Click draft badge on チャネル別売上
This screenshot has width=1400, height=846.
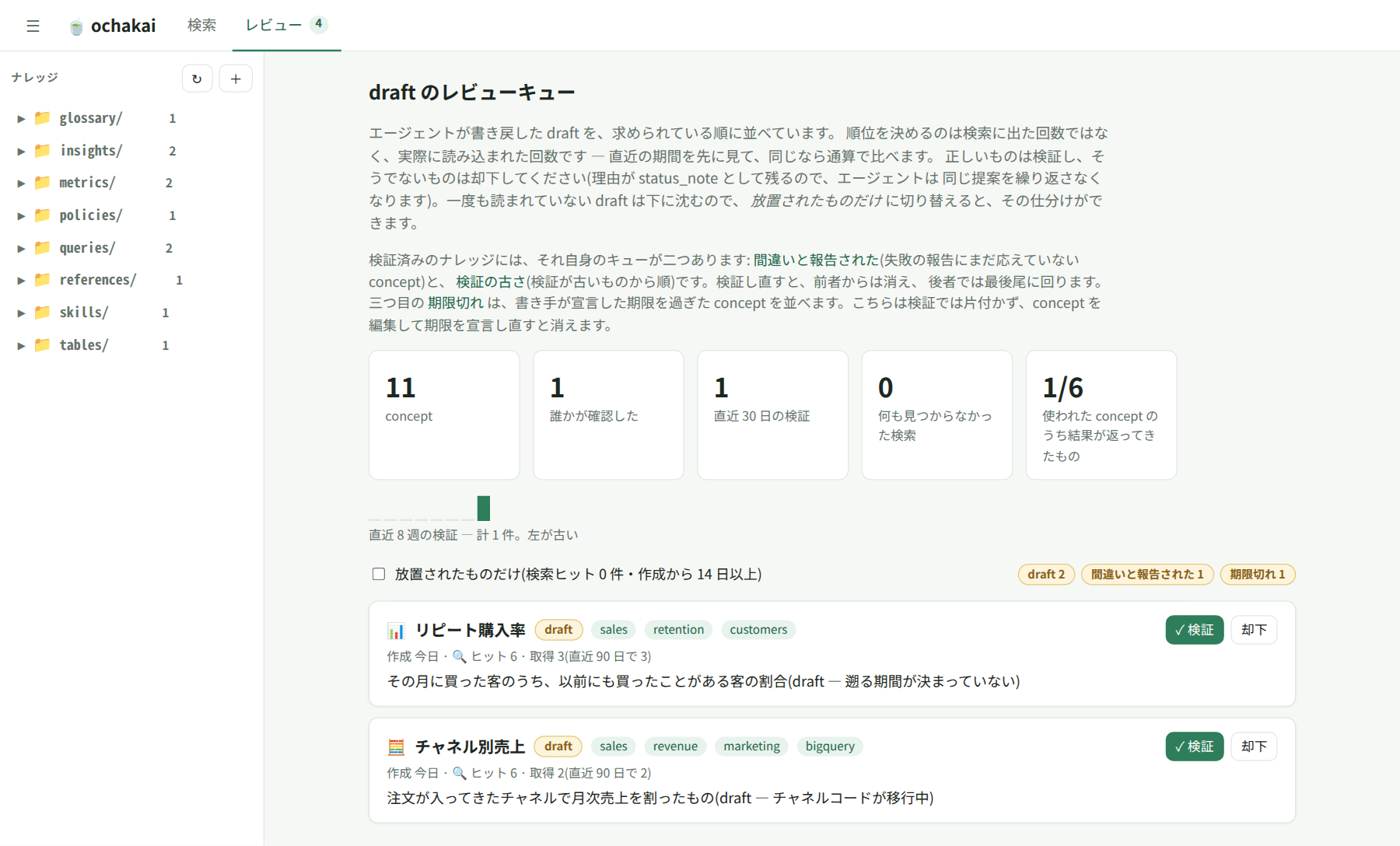(x=558, y=746)
